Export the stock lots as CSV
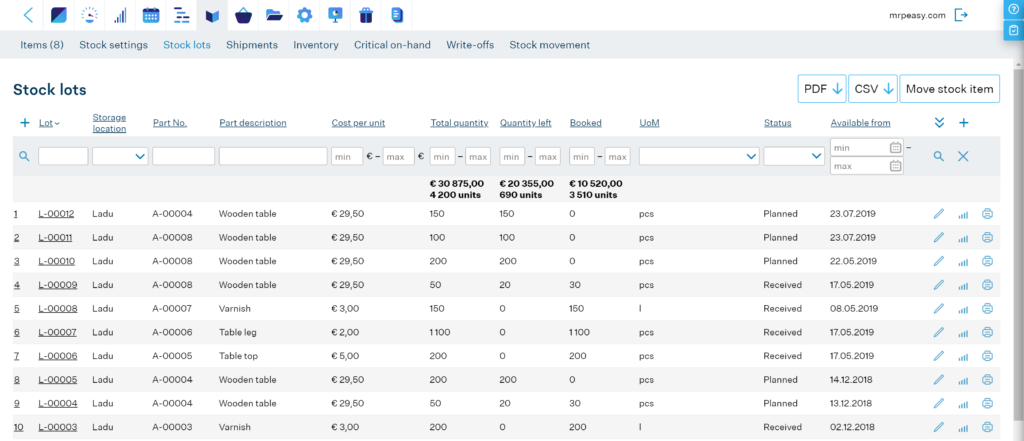The image size is (1024, 441). [x=873, y=89]
